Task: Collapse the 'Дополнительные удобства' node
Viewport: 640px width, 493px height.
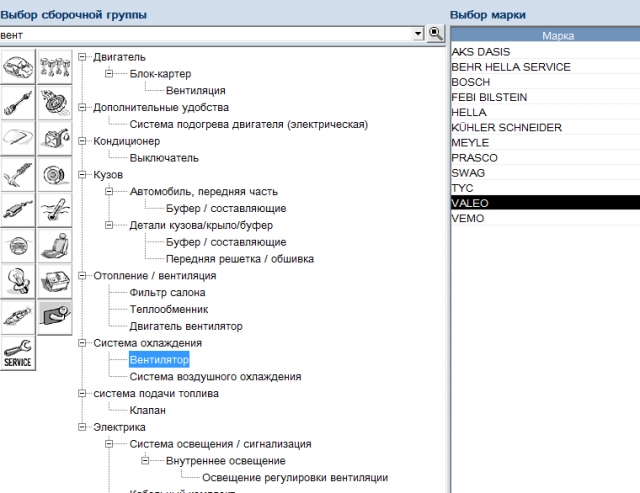Action: (82, 107)
